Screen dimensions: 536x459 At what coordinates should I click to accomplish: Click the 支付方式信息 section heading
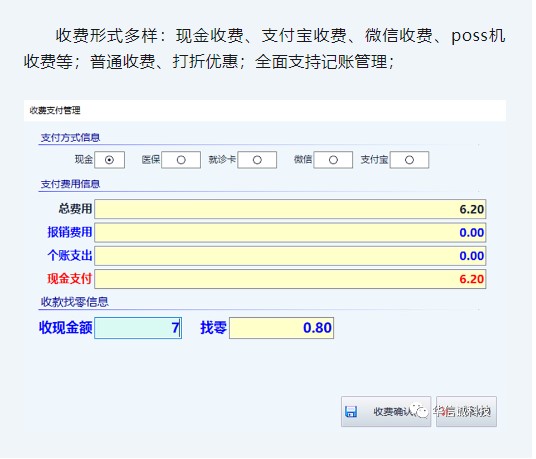tap(70, 138)
